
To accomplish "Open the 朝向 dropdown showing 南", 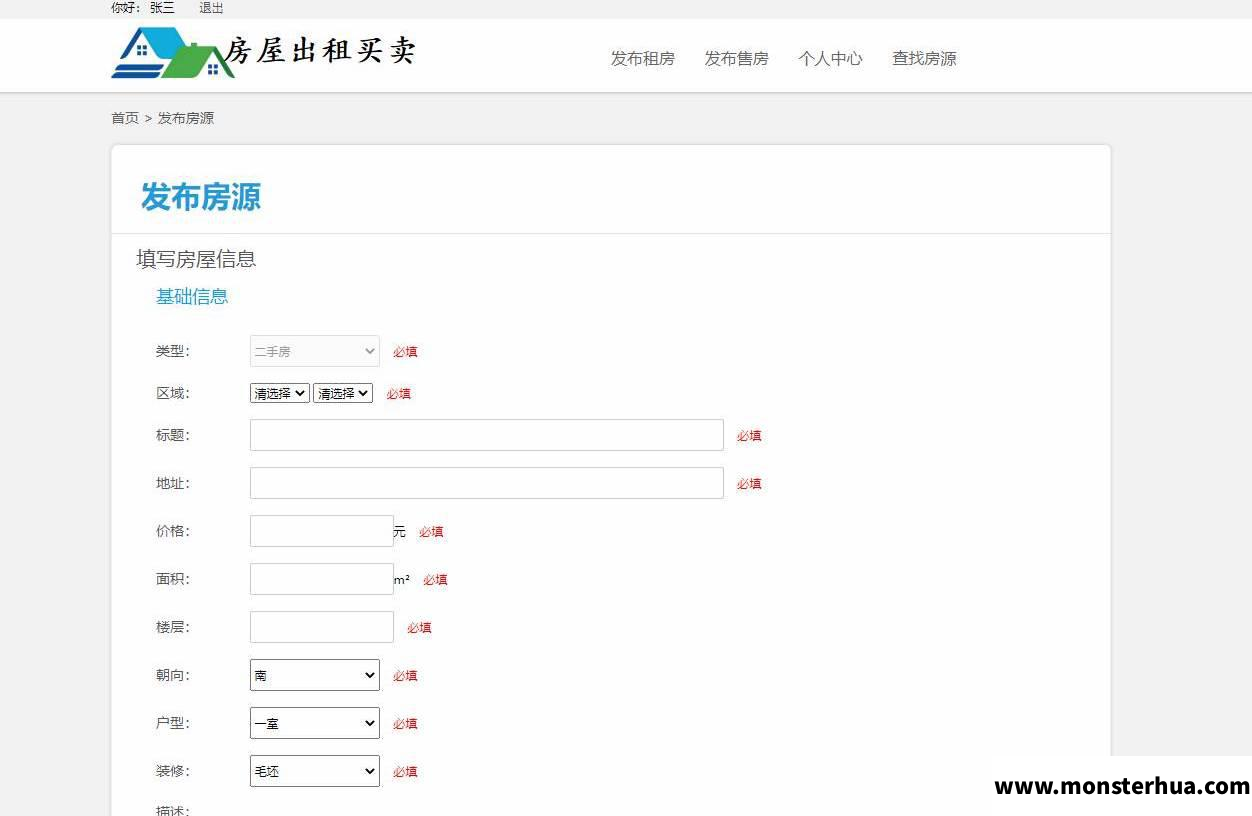I will pyautogui.click(x=315, y=675).
